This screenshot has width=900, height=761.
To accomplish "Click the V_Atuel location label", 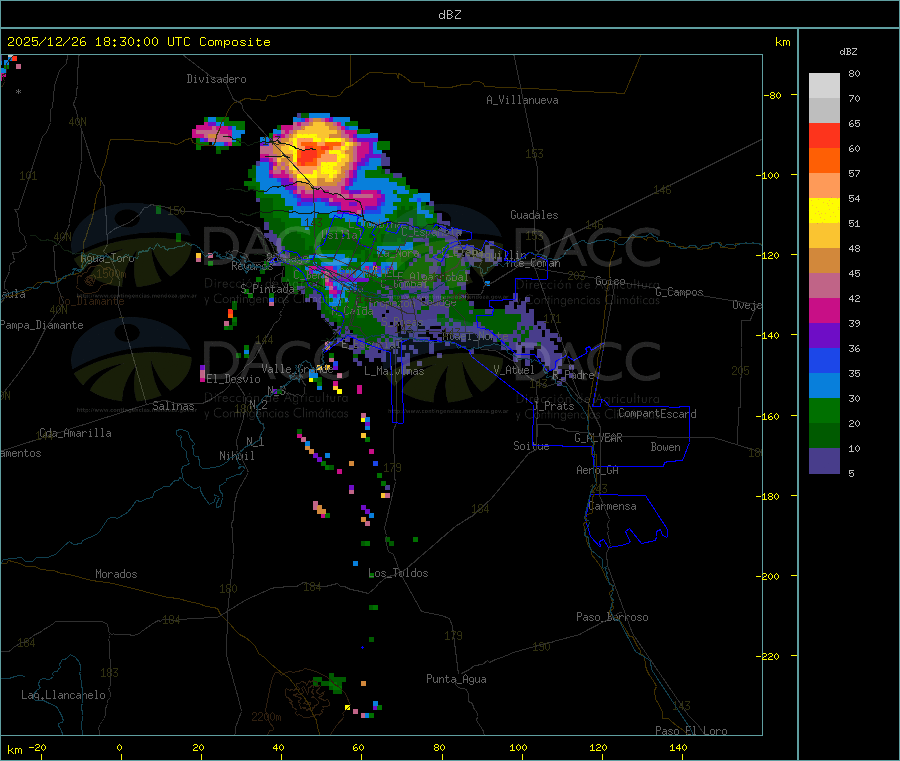I will coord(514,370).
